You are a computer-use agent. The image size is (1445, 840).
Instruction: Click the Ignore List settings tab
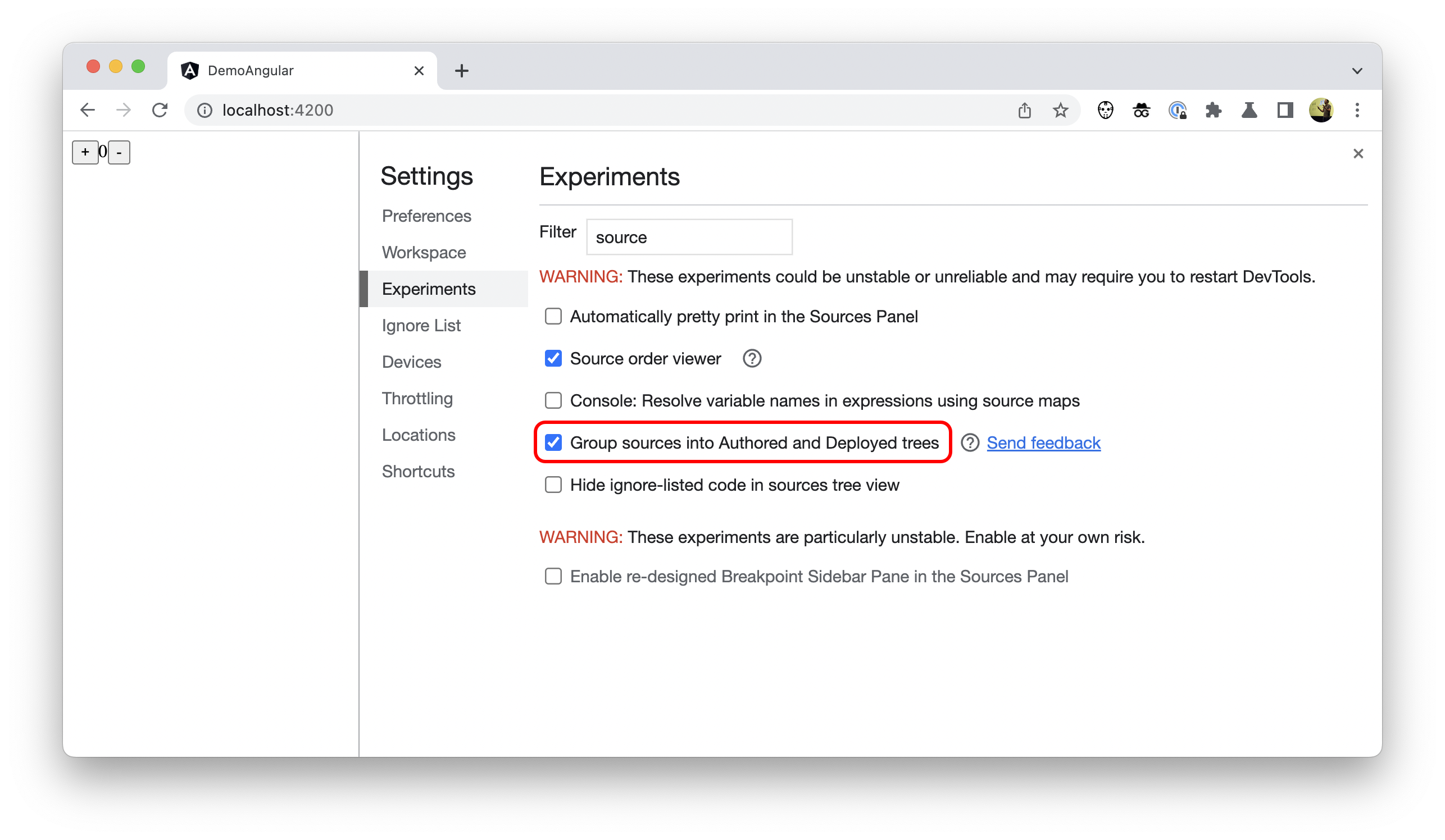(421, 325)
